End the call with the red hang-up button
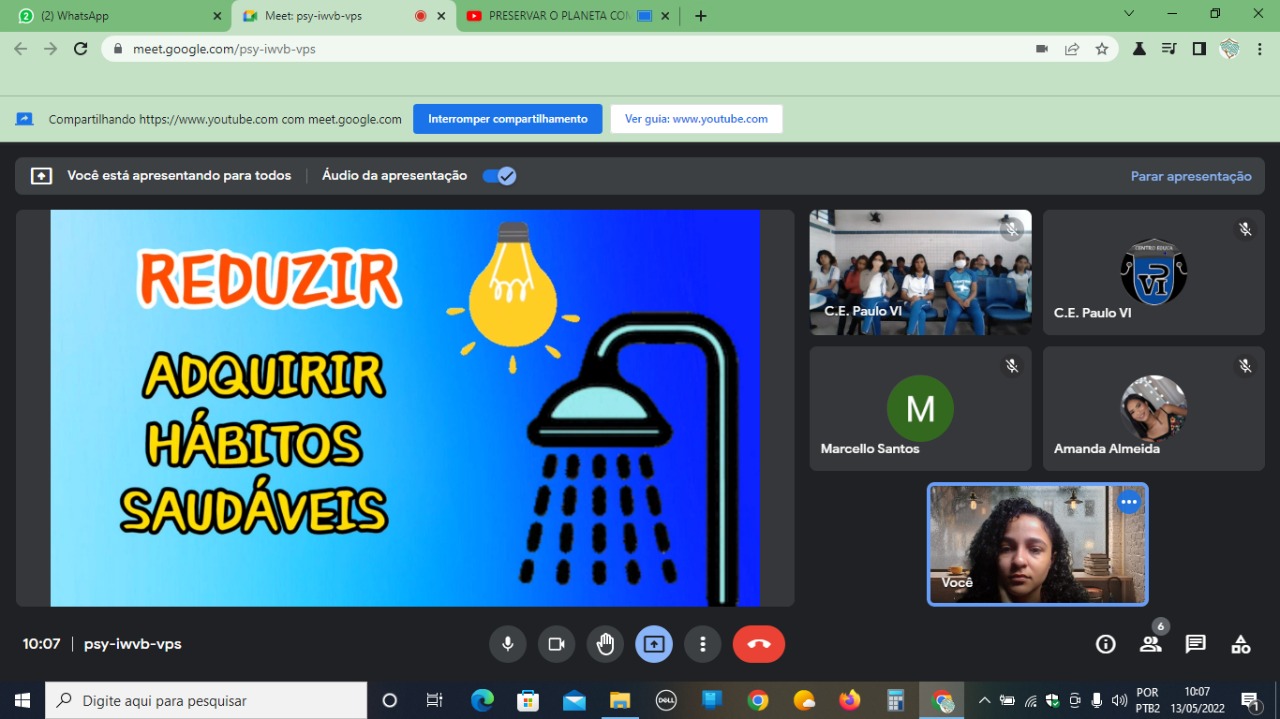This screenshot has height=719, width=1280. [x=758, y=644]
